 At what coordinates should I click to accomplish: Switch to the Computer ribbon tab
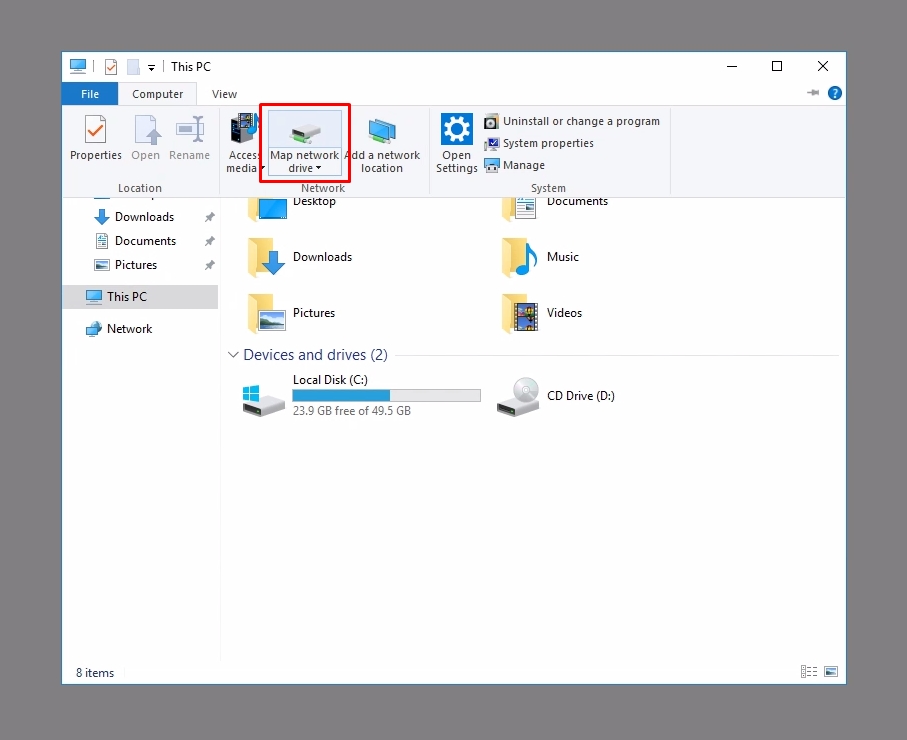157,94
